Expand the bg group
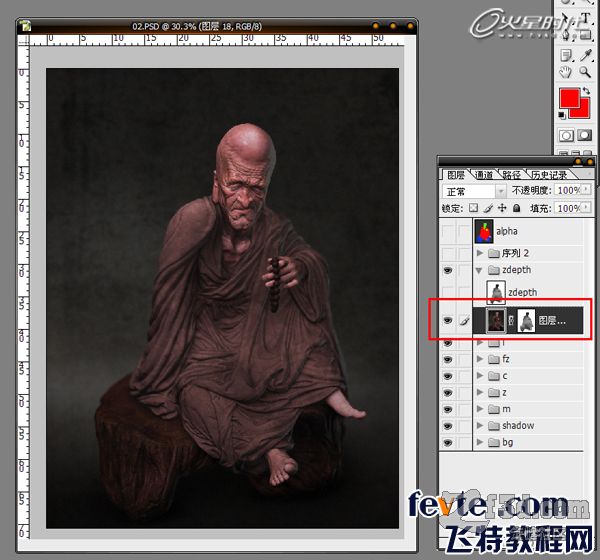 click(x=480, y=442)
